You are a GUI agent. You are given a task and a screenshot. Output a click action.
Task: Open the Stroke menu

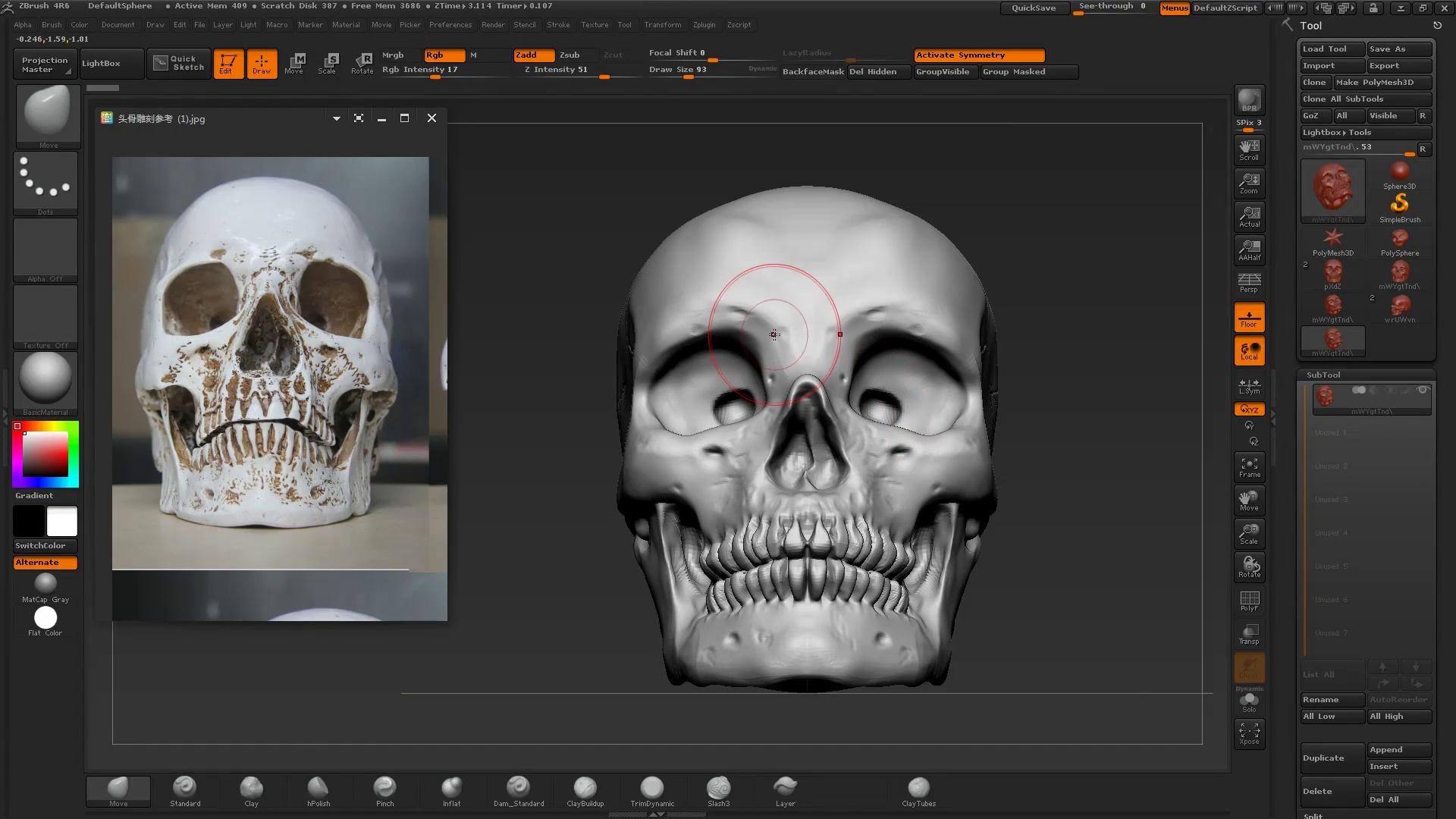(558, 25)
